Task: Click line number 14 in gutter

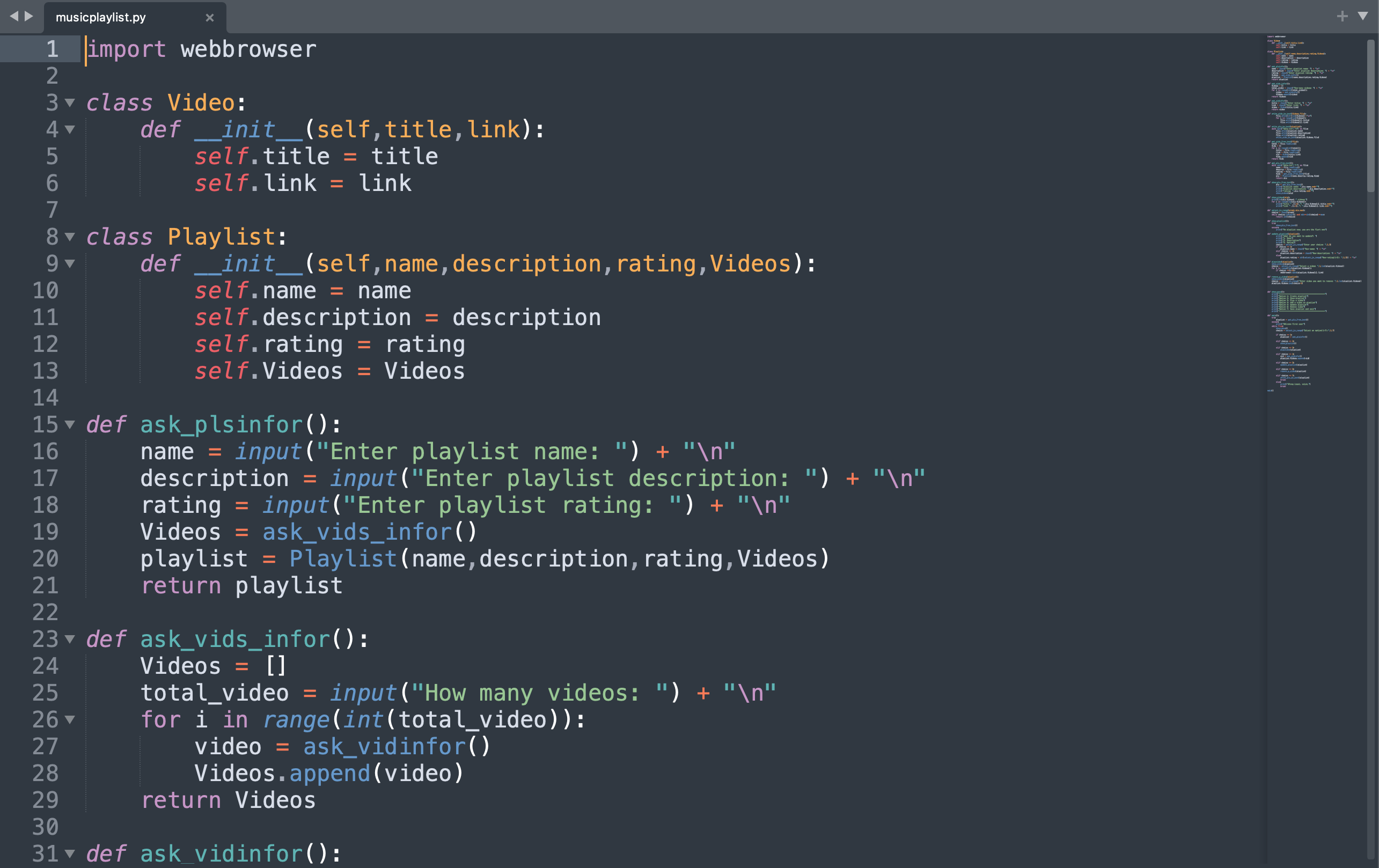Action: [45, 398]
